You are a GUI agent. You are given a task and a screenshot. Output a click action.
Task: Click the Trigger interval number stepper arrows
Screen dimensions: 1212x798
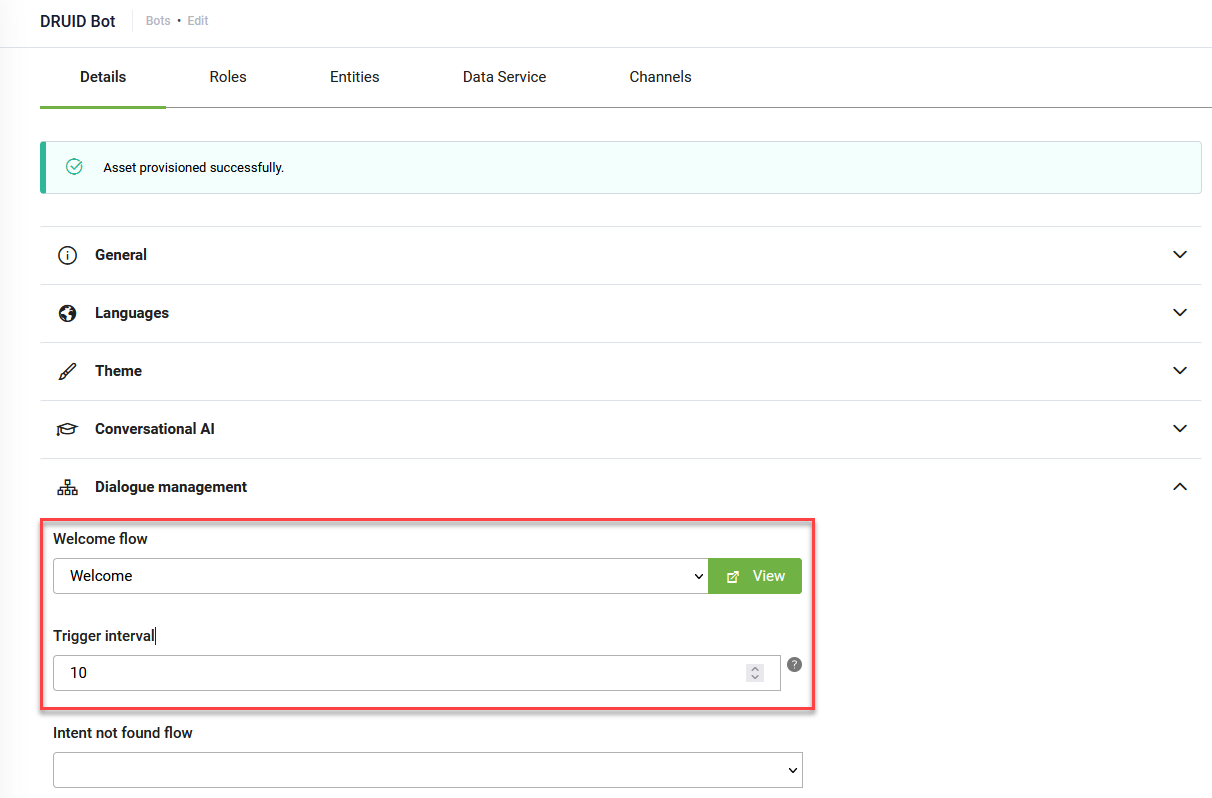coord(755,673)
